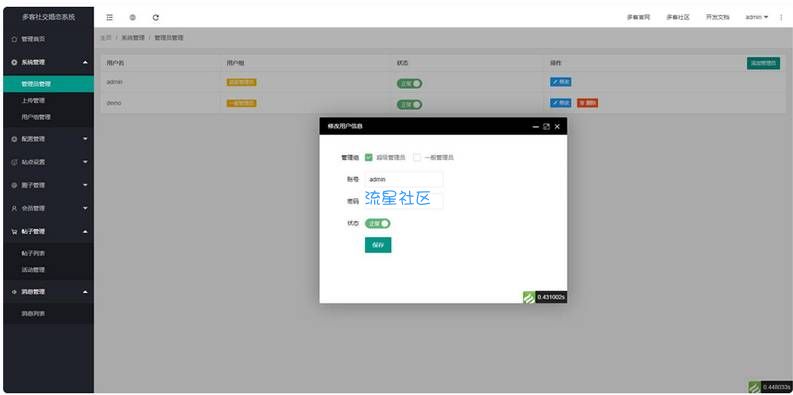
Task: Expand the 圈子管理 menu arrow
Action: (x=85, y=185)
